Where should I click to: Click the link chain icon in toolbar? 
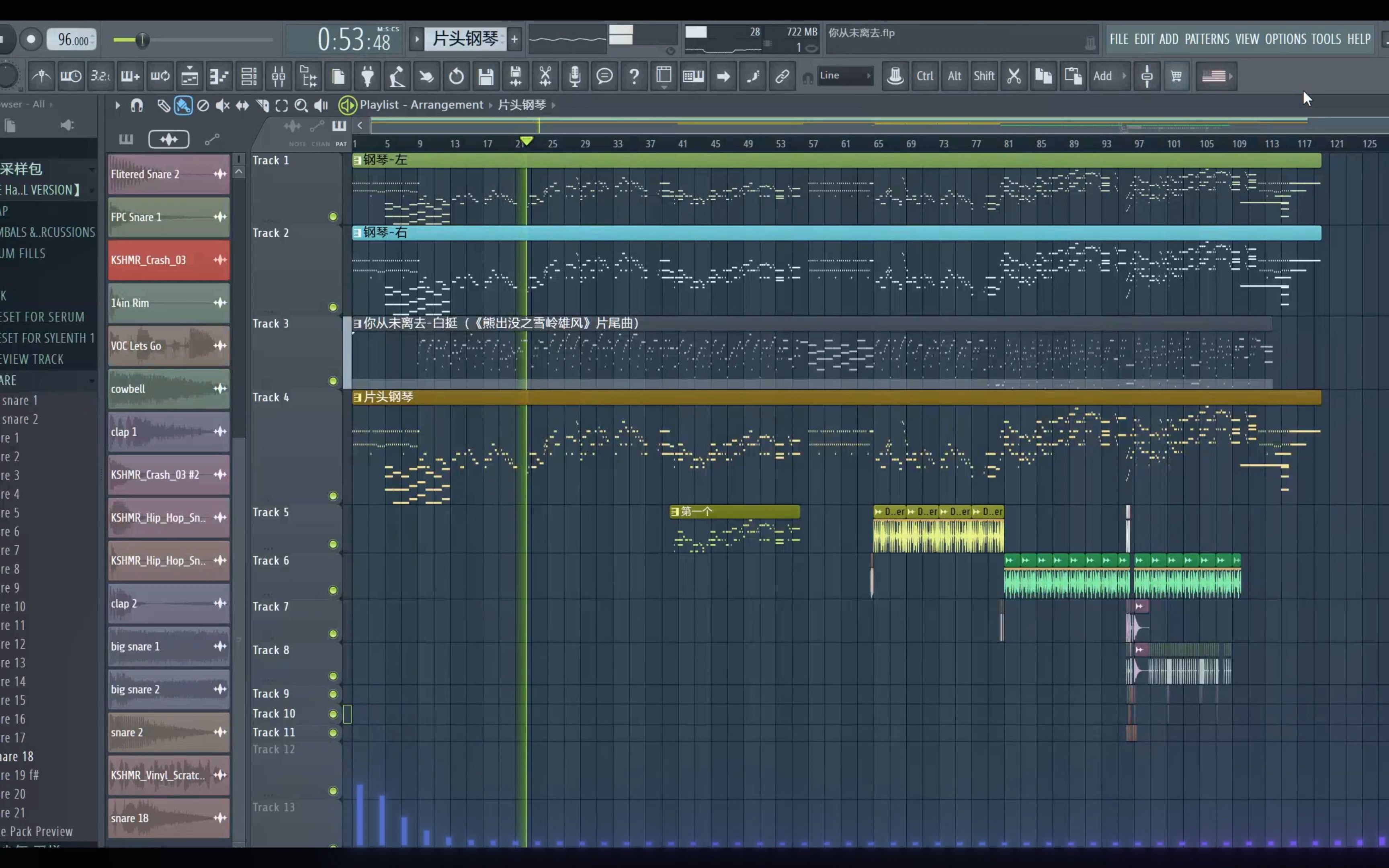click(782, 76)
